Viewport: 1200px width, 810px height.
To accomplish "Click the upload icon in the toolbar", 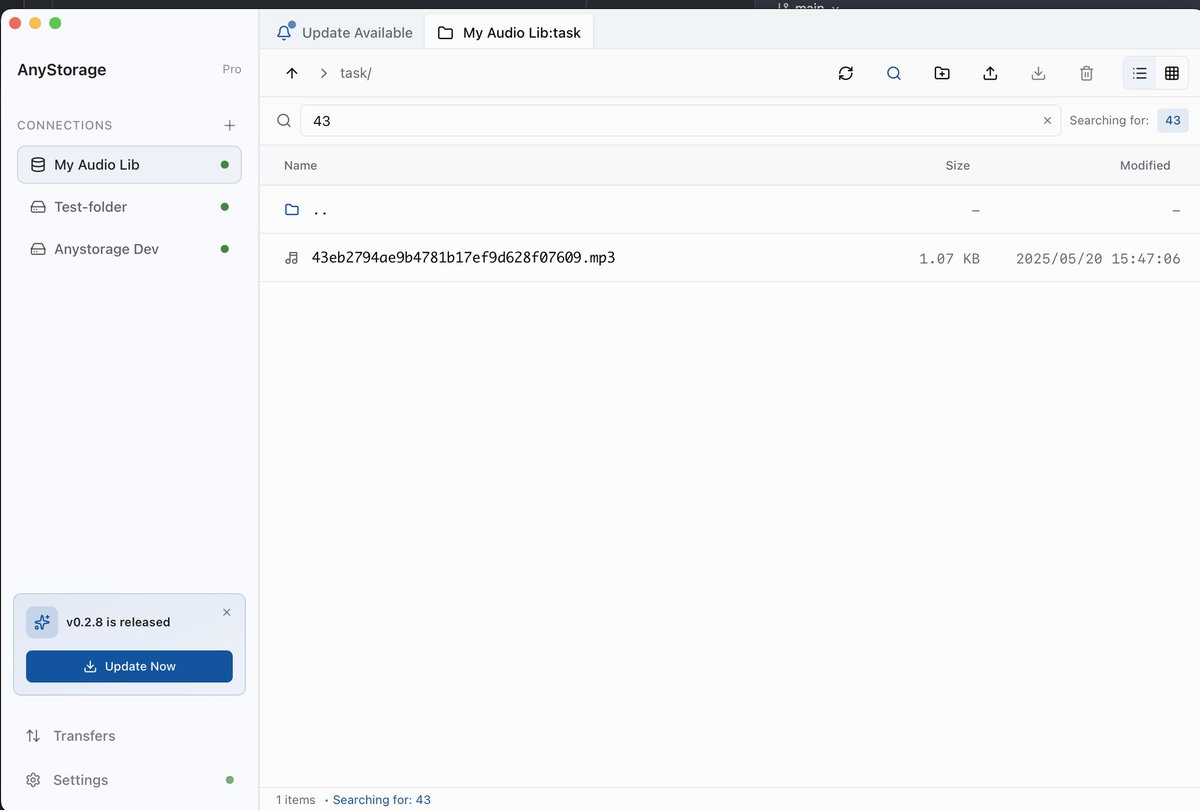I will (990, 73).
